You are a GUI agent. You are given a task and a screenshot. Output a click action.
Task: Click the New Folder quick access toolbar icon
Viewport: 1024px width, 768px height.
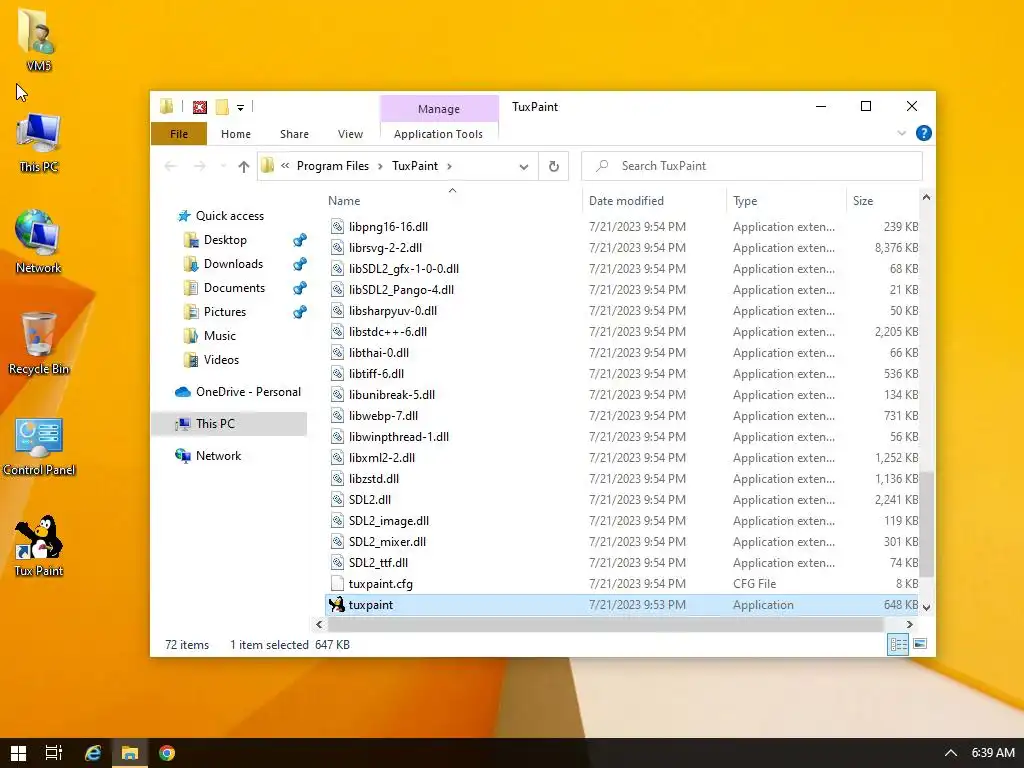point(222,107)
